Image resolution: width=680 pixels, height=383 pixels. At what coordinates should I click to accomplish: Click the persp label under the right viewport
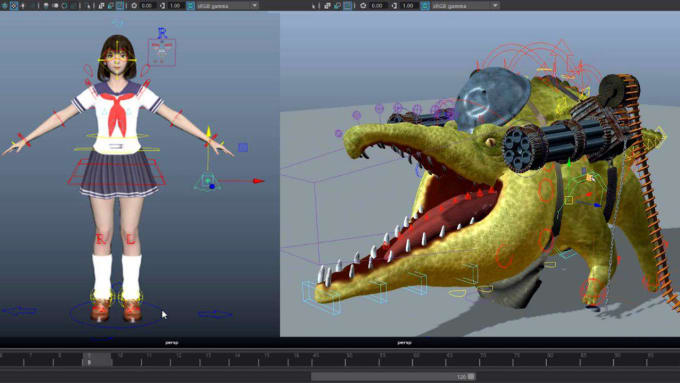point(404,342)
